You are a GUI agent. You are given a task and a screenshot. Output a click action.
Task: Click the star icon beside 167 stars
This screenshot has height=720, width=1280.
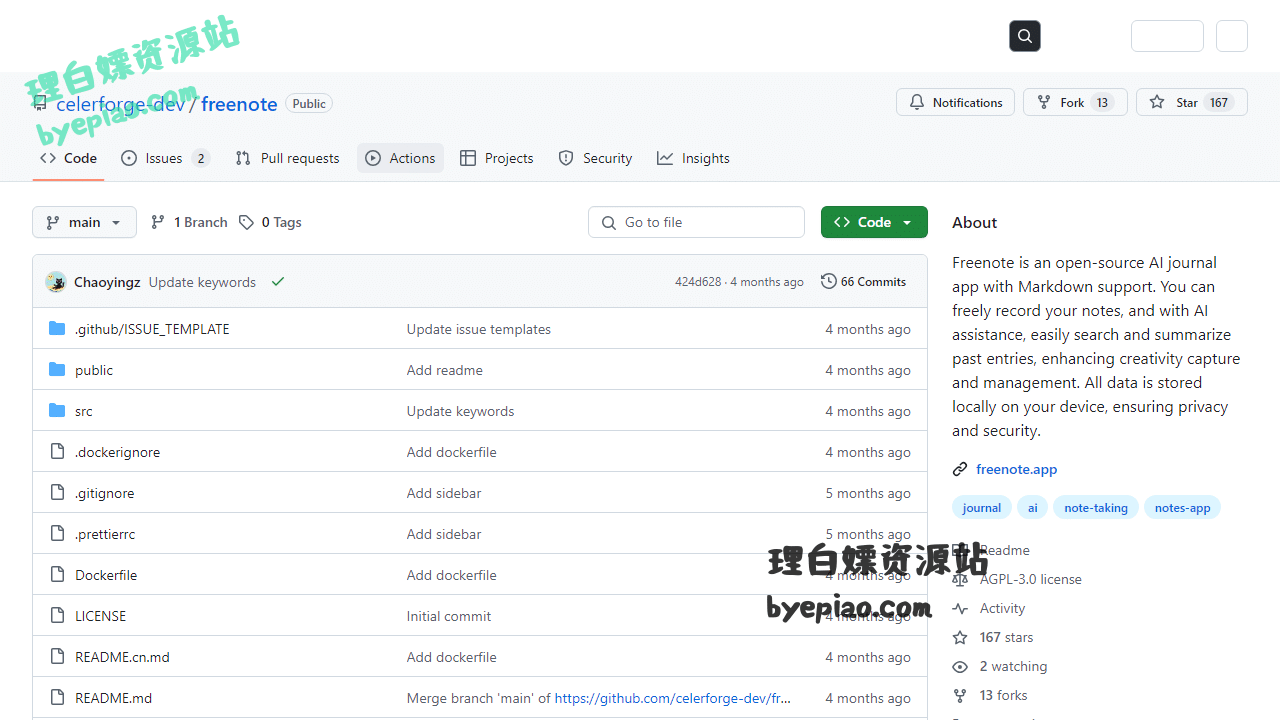(960, 637)
